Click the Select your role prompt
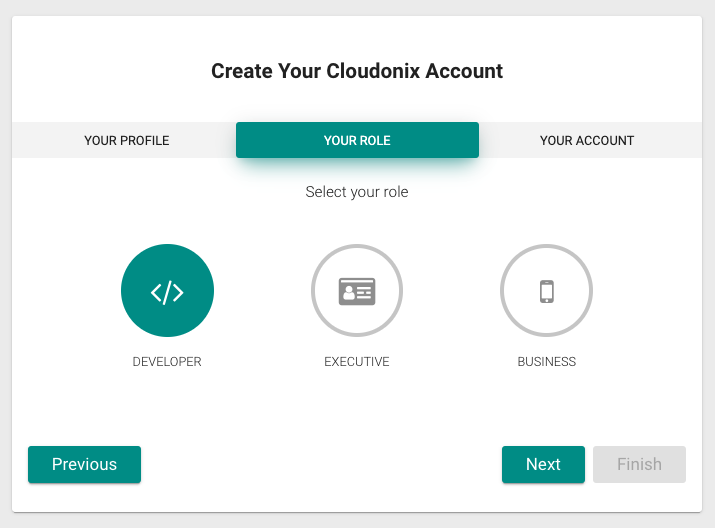Screen dimensions: 715x528 point(357,192)
